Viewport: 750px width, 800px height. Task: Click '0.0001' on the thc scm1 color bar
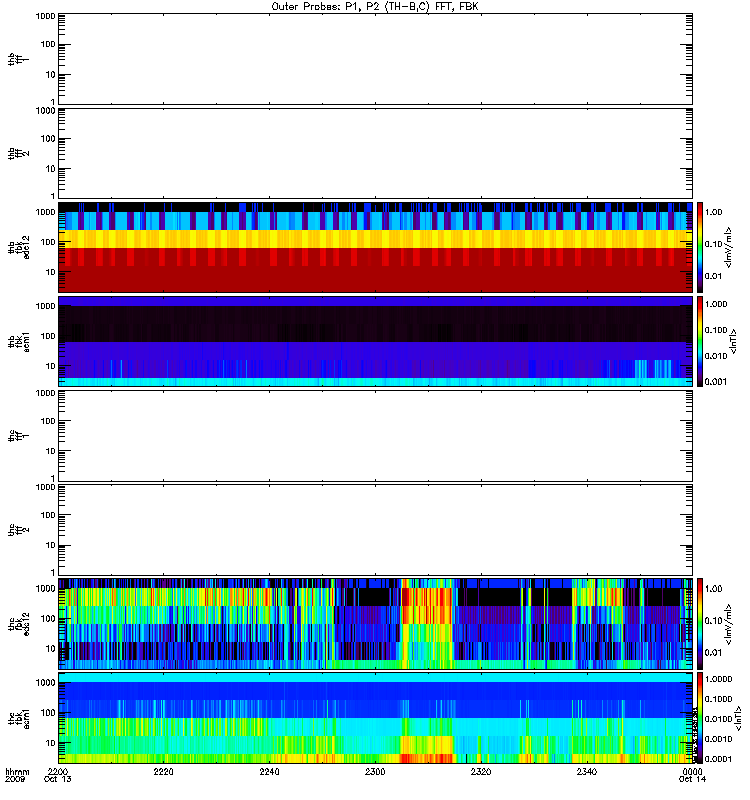[x=718, y=759]
